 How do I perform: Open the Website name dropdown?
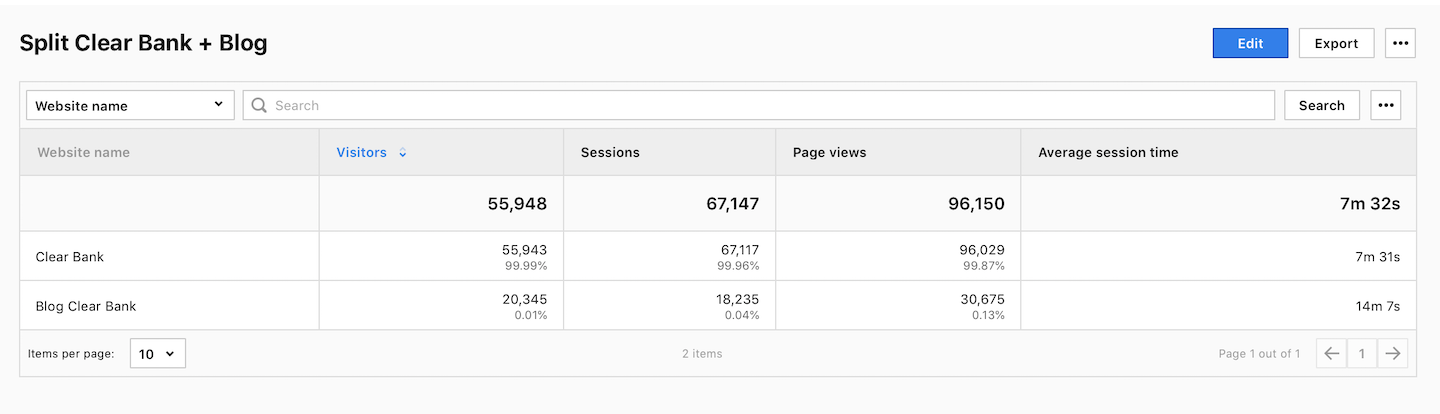(130, 105)
